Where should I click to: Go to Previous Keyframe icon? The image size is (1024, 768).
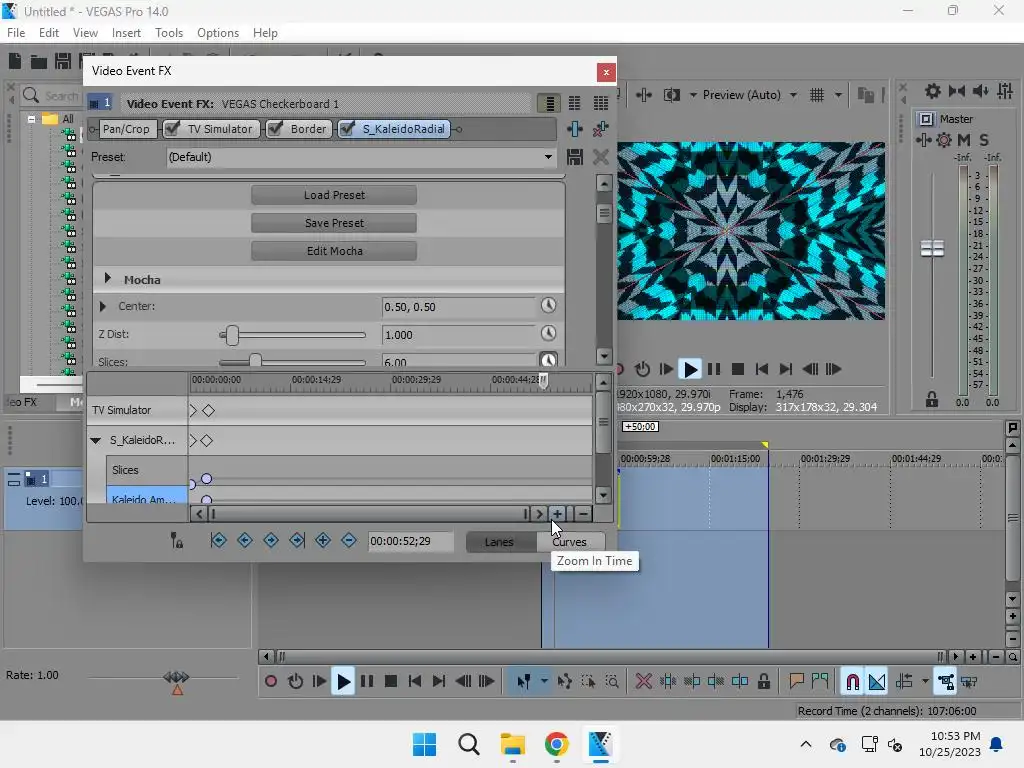pos(245,540)
